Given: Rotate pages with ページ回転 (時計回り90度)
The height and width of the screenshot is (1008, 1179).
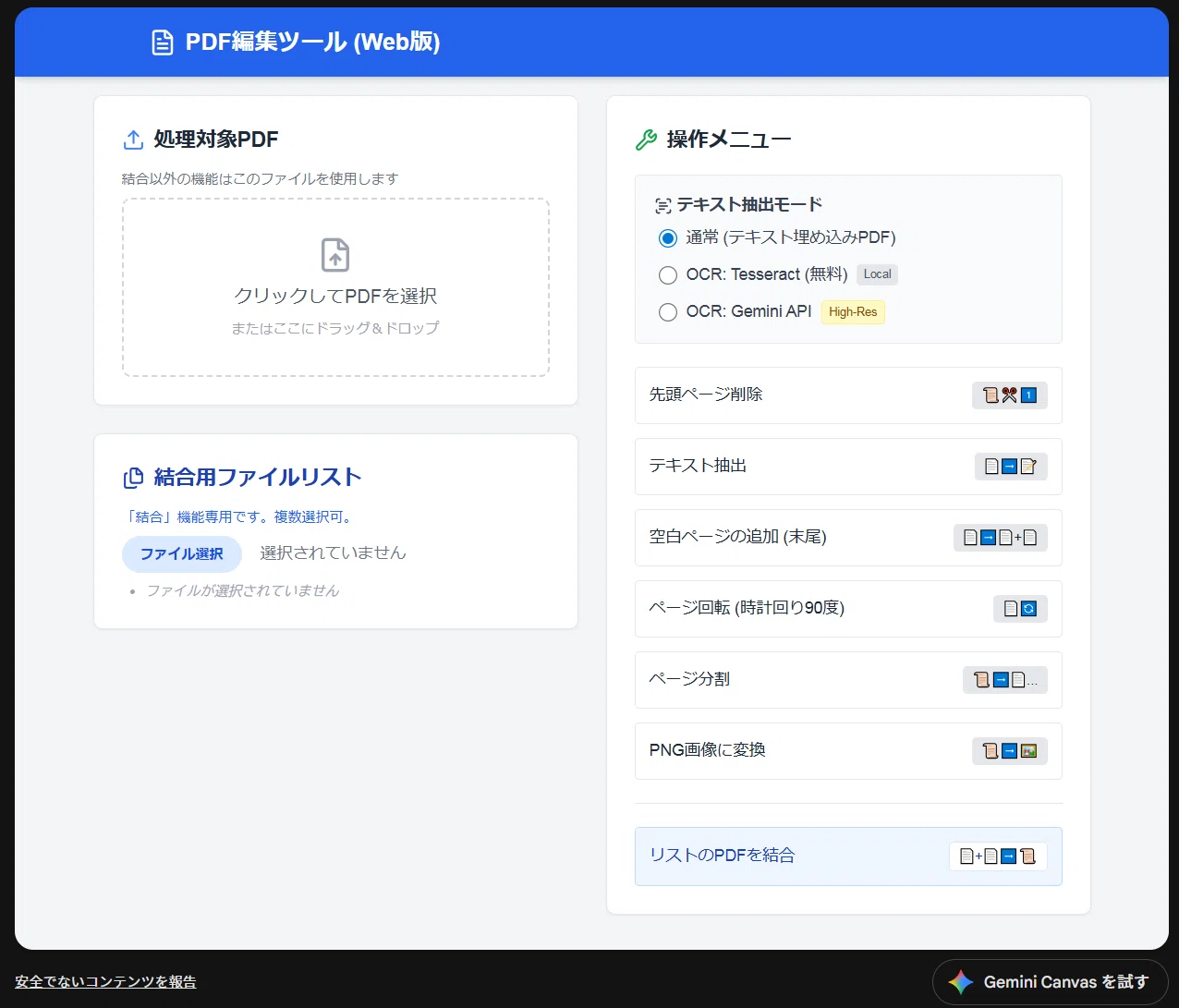Looking at the screenshot, I should (848, 609).
